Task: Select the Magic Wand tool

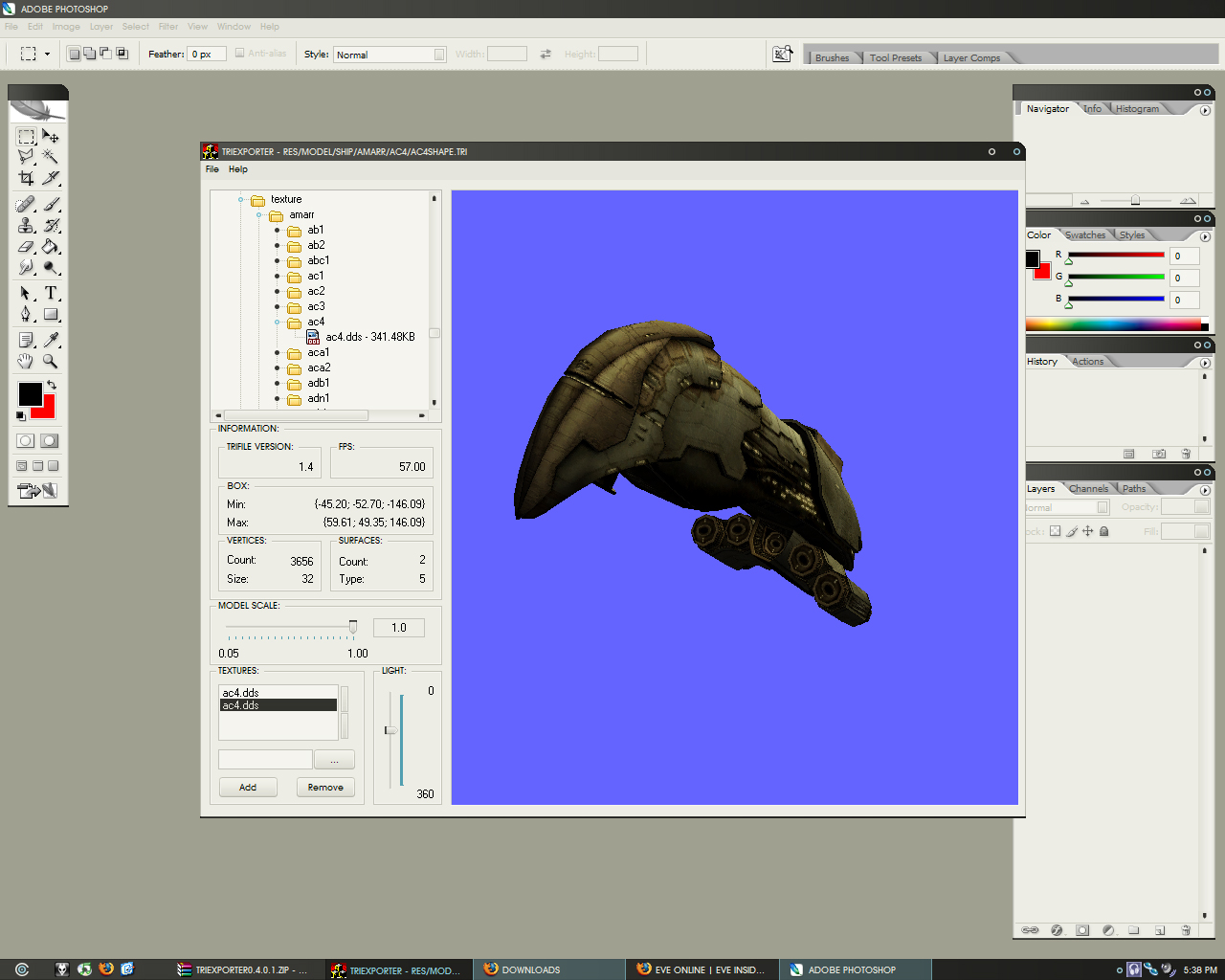Action: pyautogui.click(x=51, y=157)
